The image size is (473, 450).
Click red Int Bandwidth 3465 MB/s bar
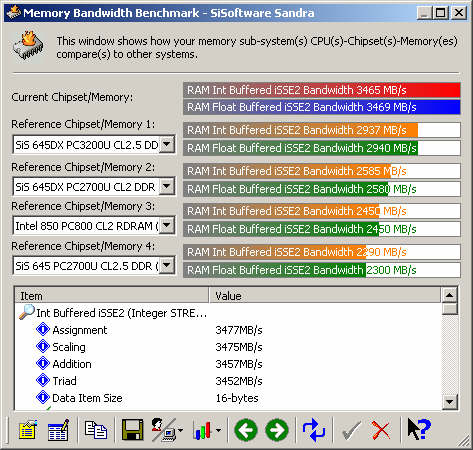[x=322, y=90]
